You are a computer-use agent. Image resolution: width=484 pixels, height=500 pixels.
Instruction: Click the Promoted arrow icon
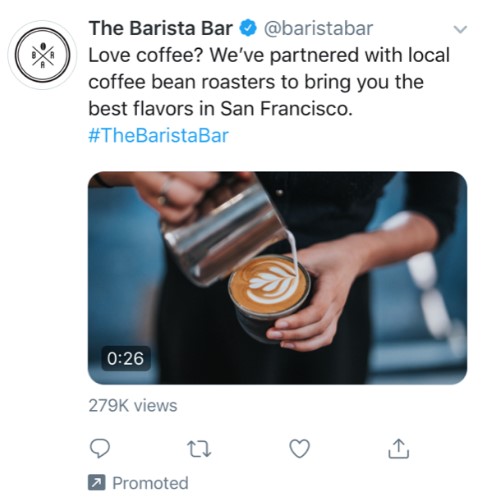pos(97,482)
